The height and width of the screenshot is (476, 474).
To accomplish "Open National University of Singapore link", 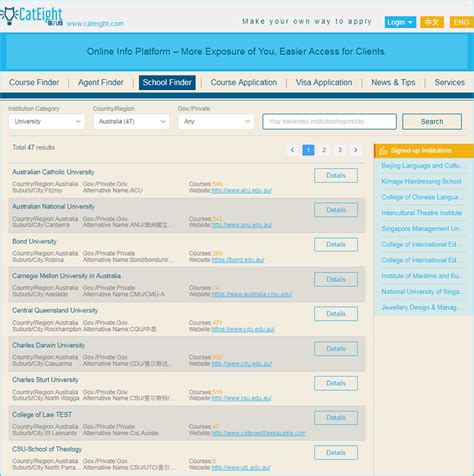I will pos(422,292).
